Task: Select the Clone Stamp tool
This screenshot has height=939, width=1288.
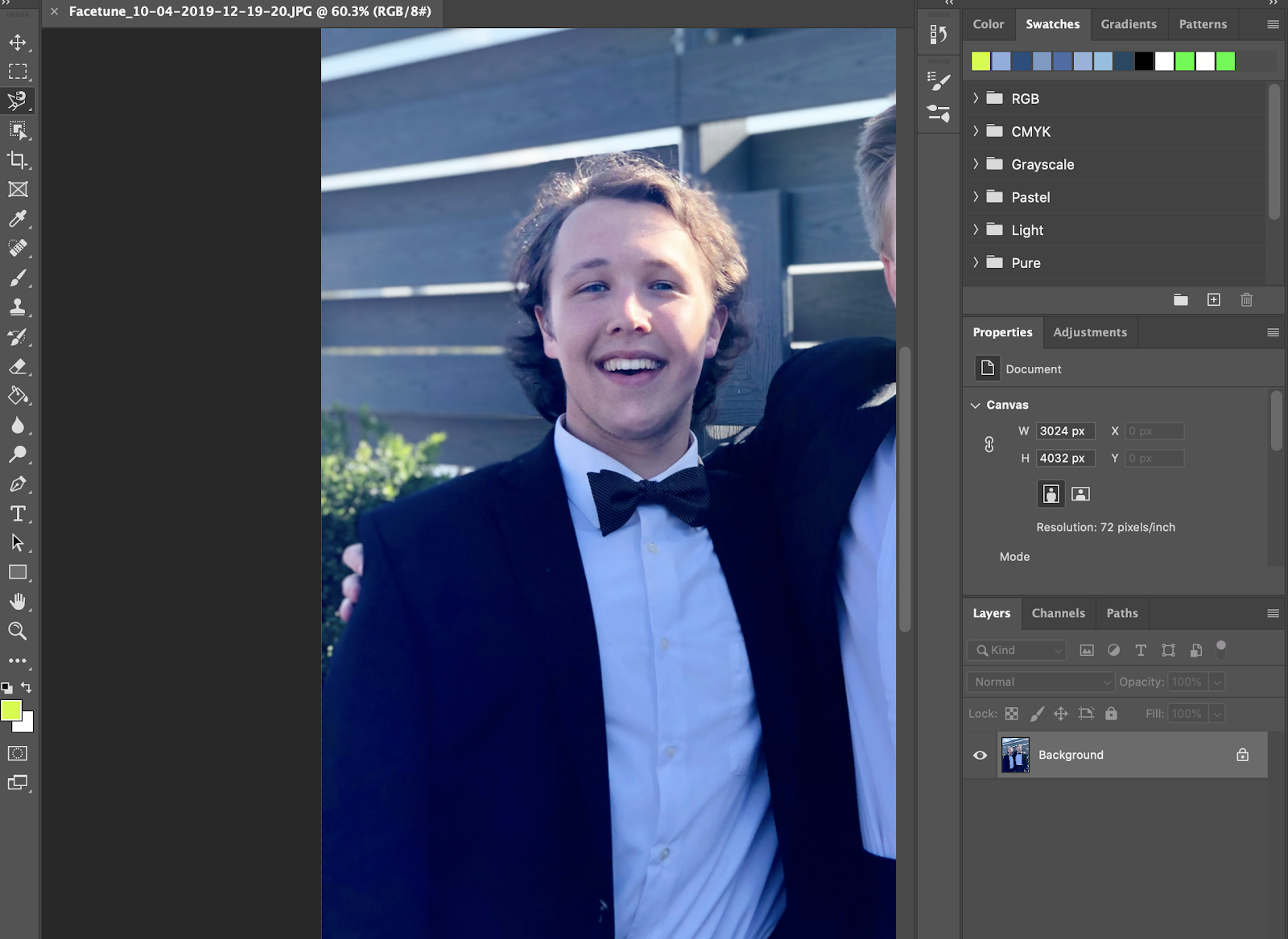Action: pyautogui.click(x=18, y=307)
